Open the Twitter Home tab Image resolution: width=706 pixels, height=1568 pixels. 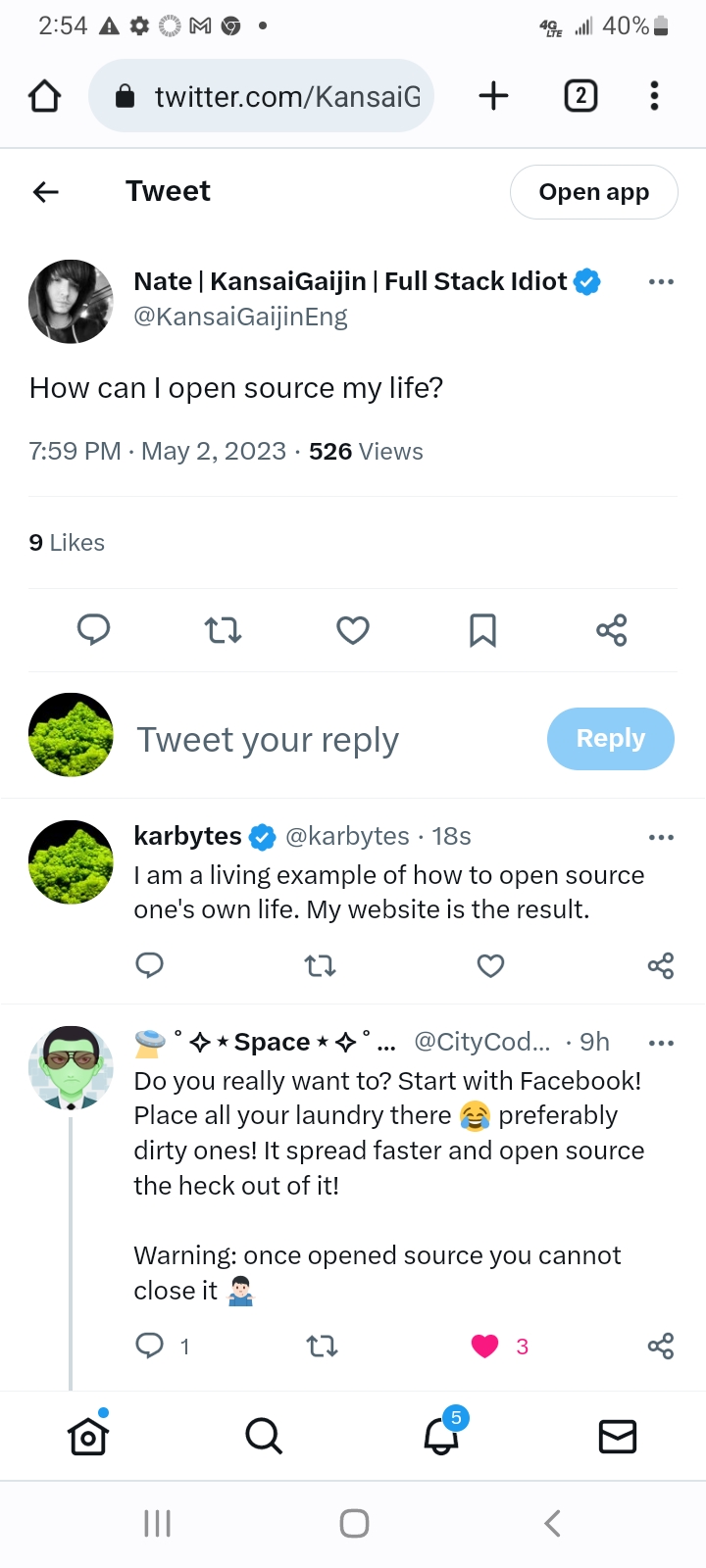coord(88,1436)
